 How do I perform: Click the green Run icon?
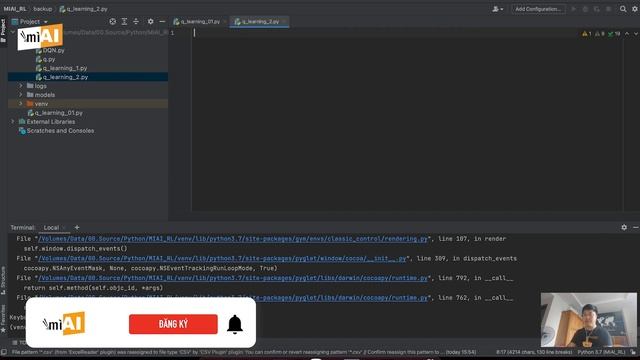coord(573,9)
